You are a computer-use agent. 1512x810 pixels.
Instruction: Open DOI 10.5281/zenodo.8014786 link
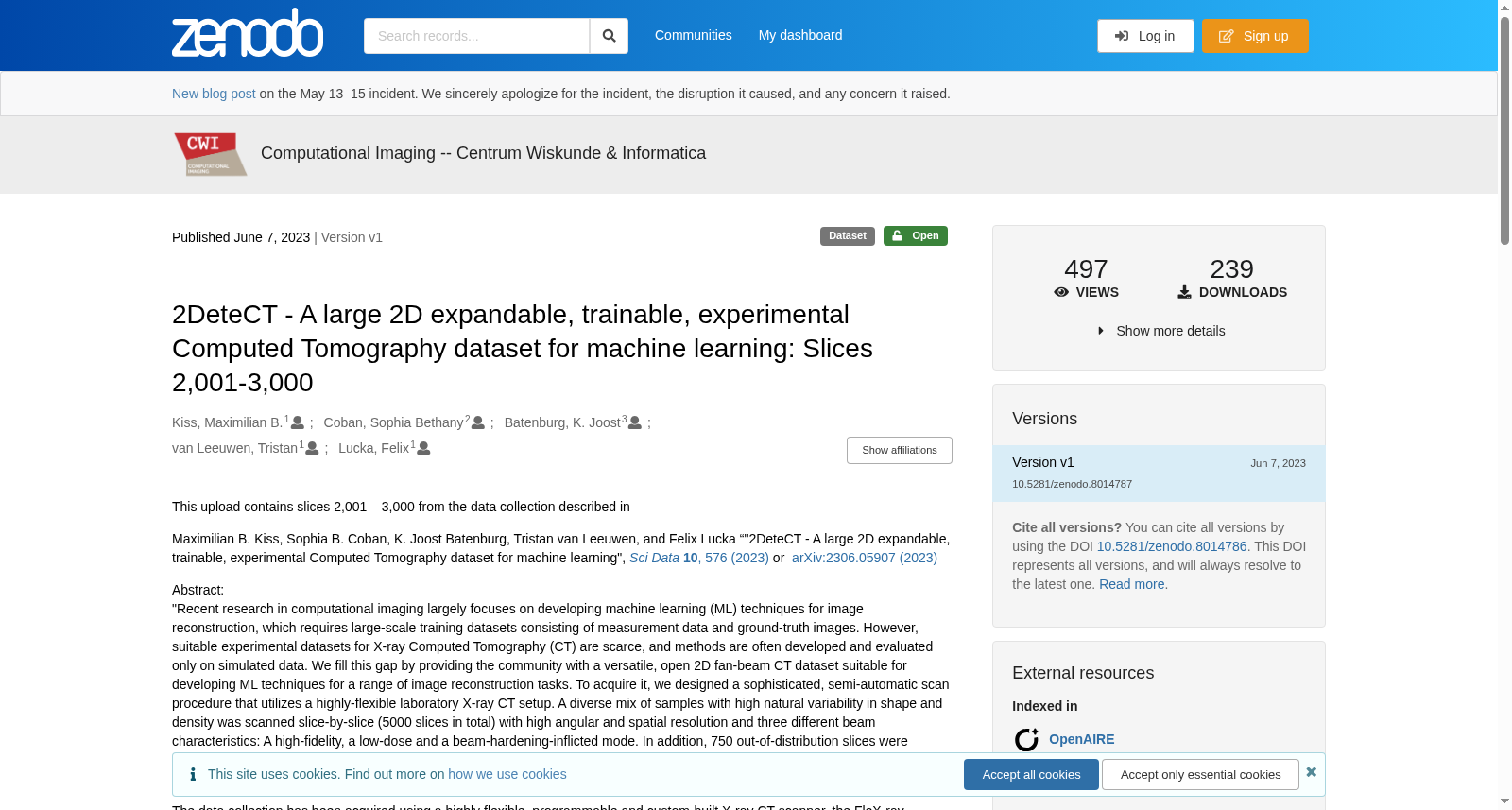pos(1172,546)
